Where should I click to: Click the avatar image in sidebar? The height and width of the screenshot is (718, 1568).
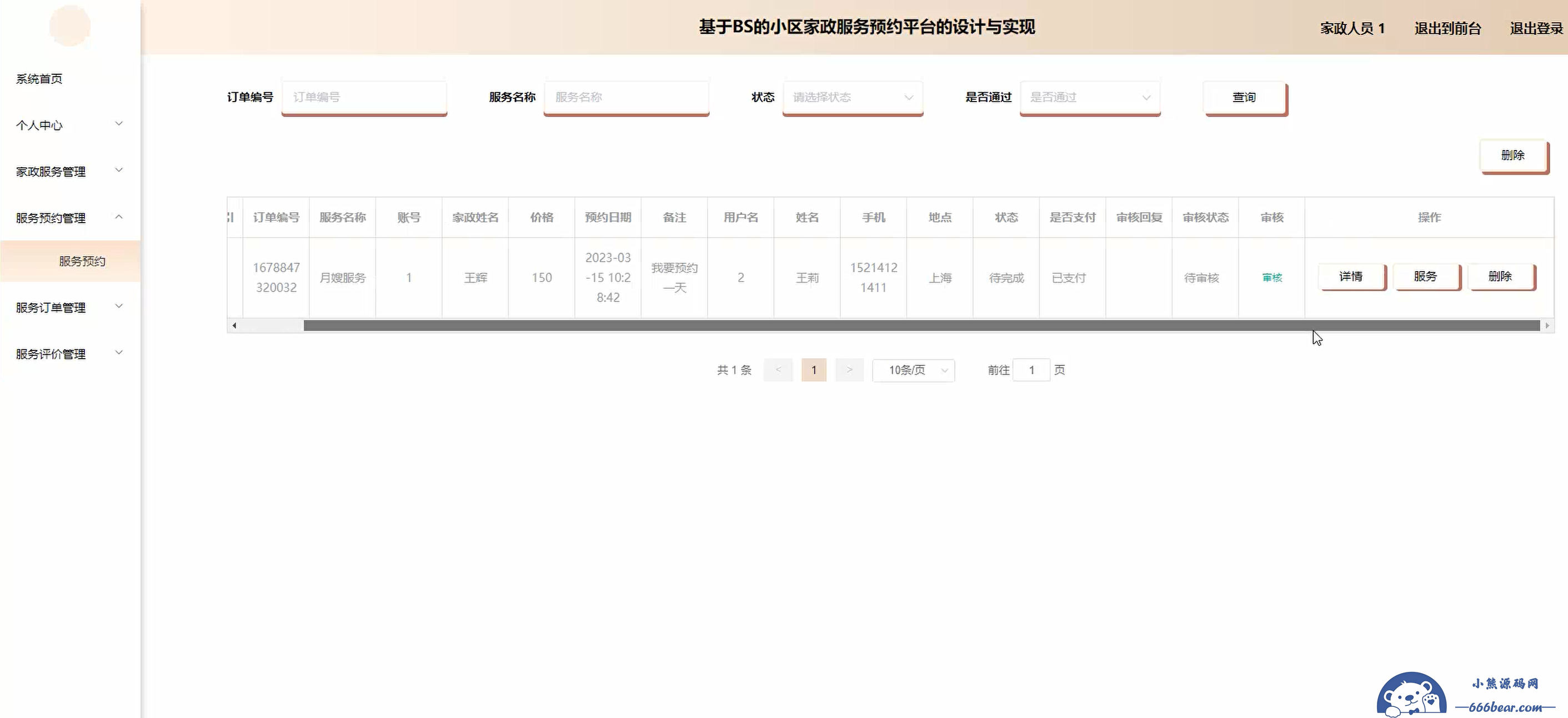click(70, 26)
